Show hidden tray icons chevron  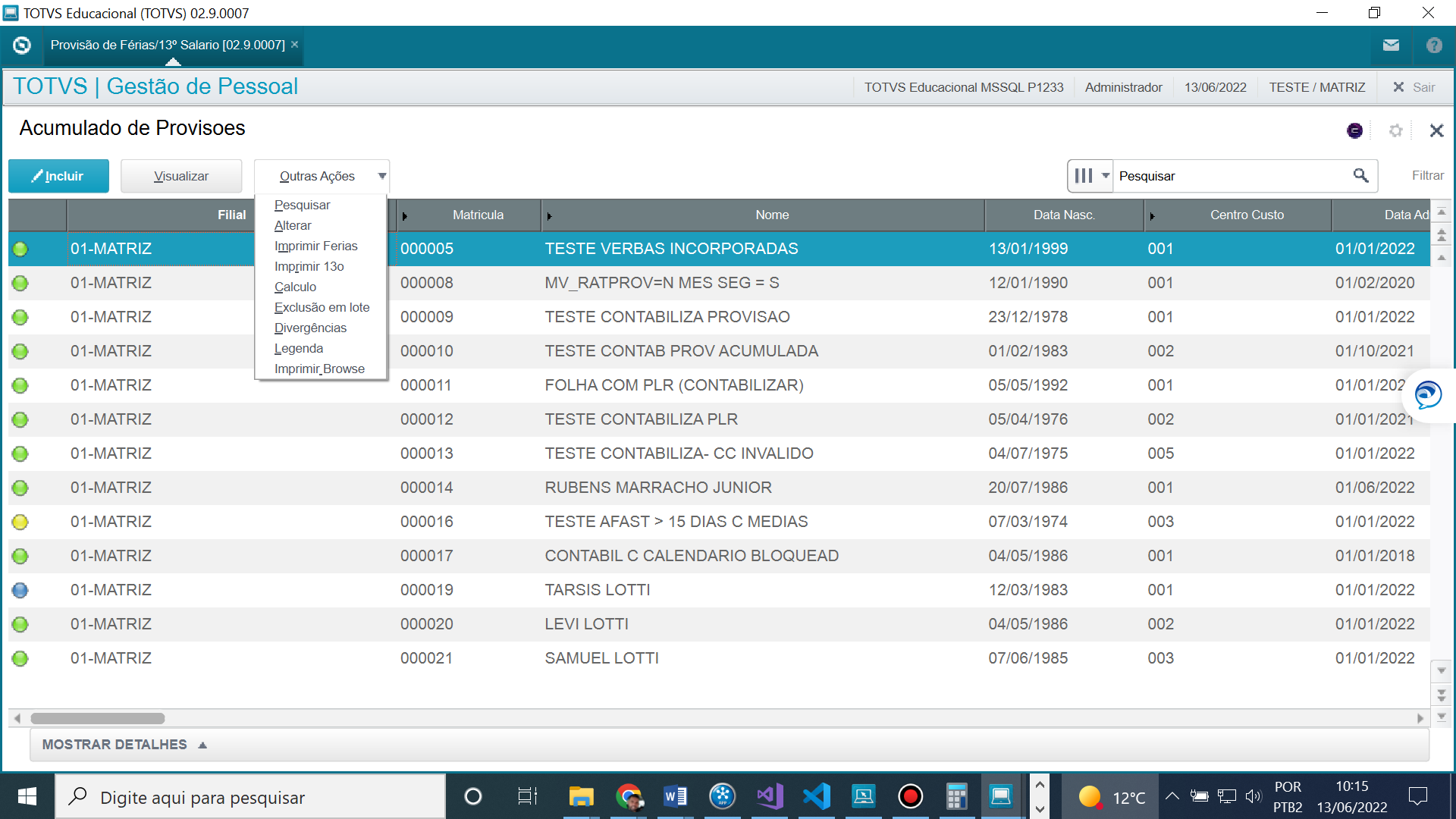[x=1172, y=796]
